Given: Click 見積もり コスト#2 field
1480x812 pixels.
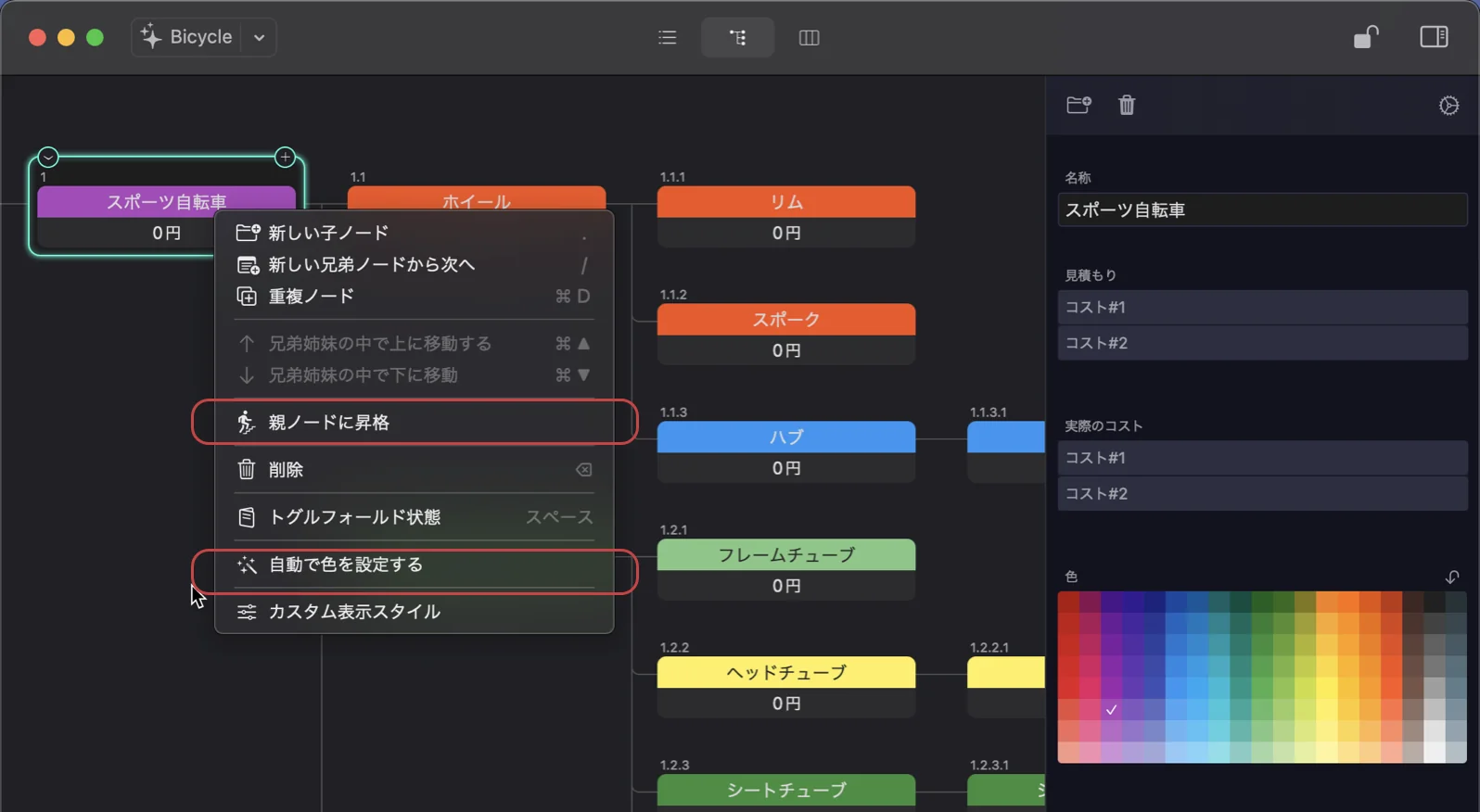Looking at the screenshot, I should [x=1262, y=343].
